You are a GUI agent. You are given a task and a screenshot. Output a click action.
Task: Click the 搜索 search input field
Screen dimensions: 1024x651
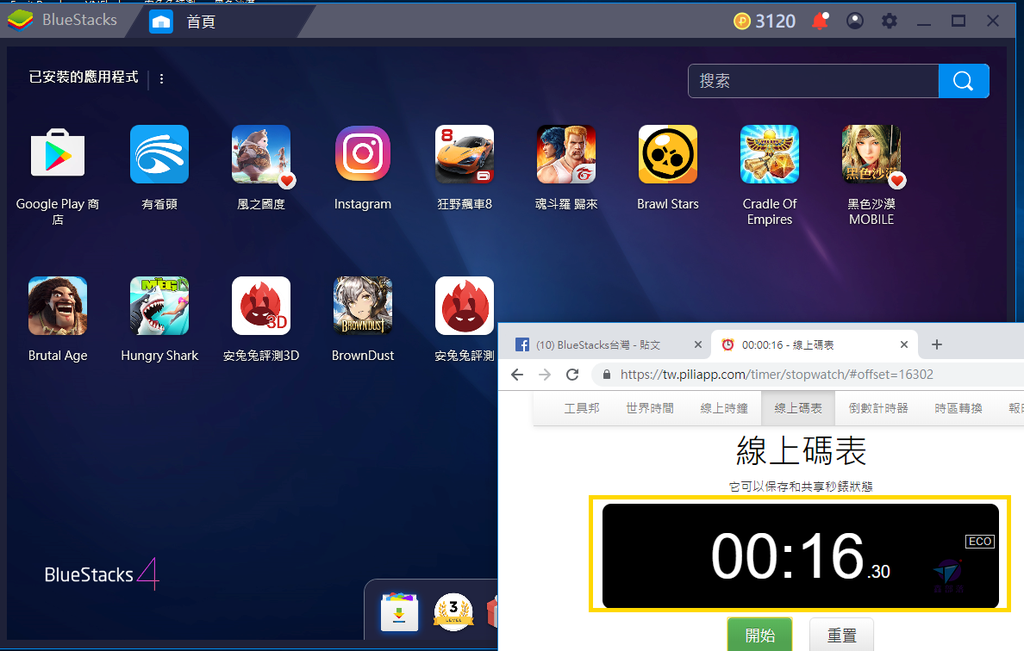click(813, 81)
